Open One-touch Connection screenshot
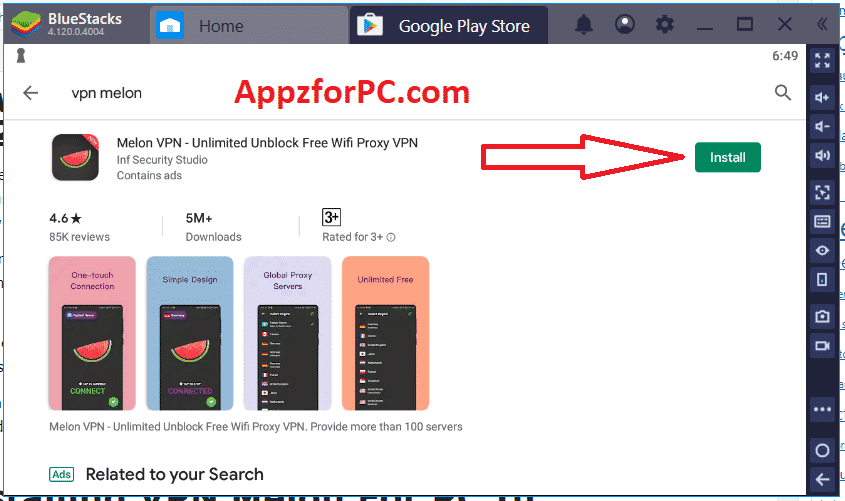Image resolution: width=845 pixels, height=501 pixels. [92, 333]
